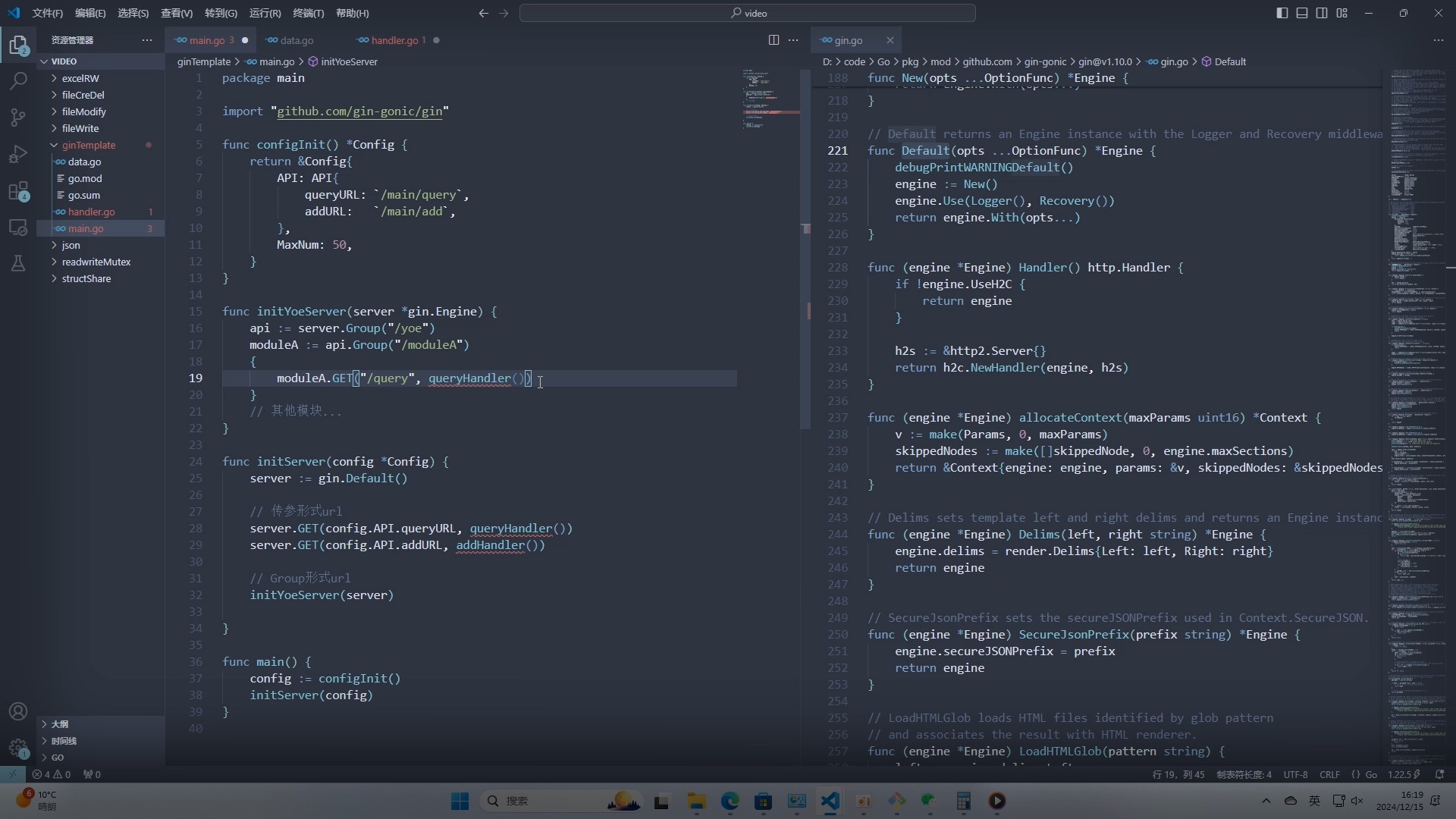Open the Explorer view in activity bar
The width and height of the screenshot is (1456, 819).
click(18, 45)
